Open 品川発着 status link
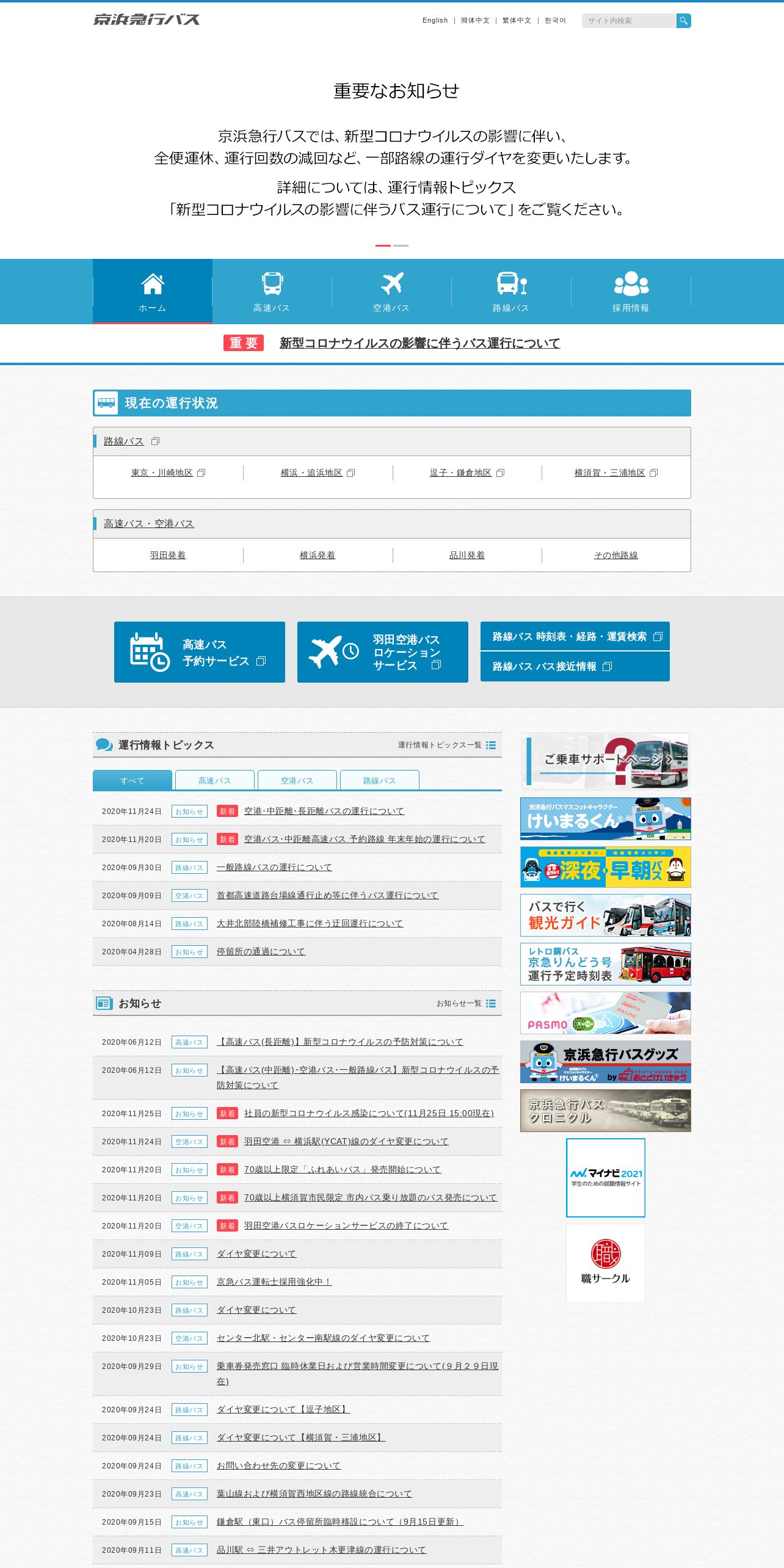Image resolution: width=784 pixels, height=1568 pixels. [467, 555]
